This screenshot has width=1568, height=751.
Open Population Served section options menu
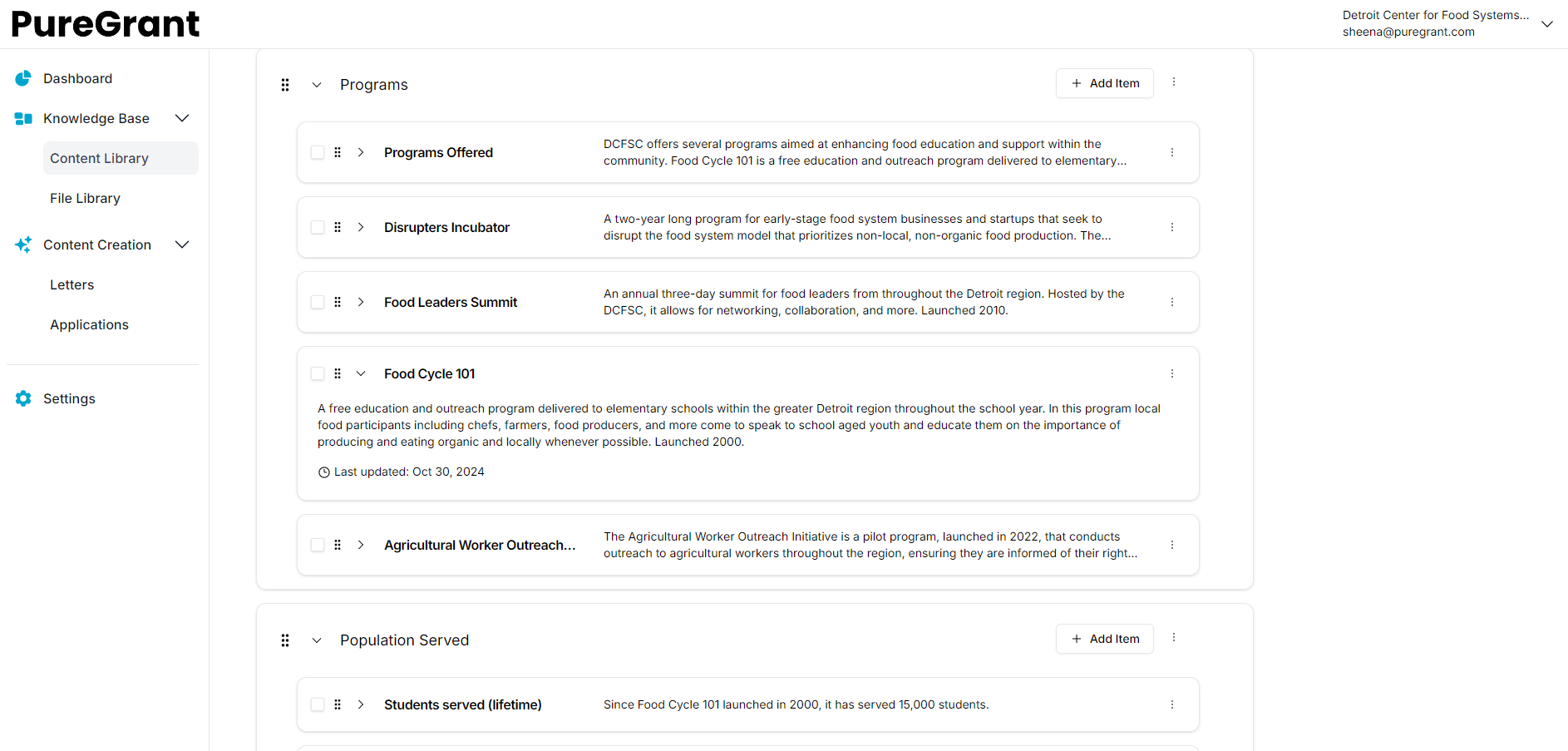(x=1174, y=638)
